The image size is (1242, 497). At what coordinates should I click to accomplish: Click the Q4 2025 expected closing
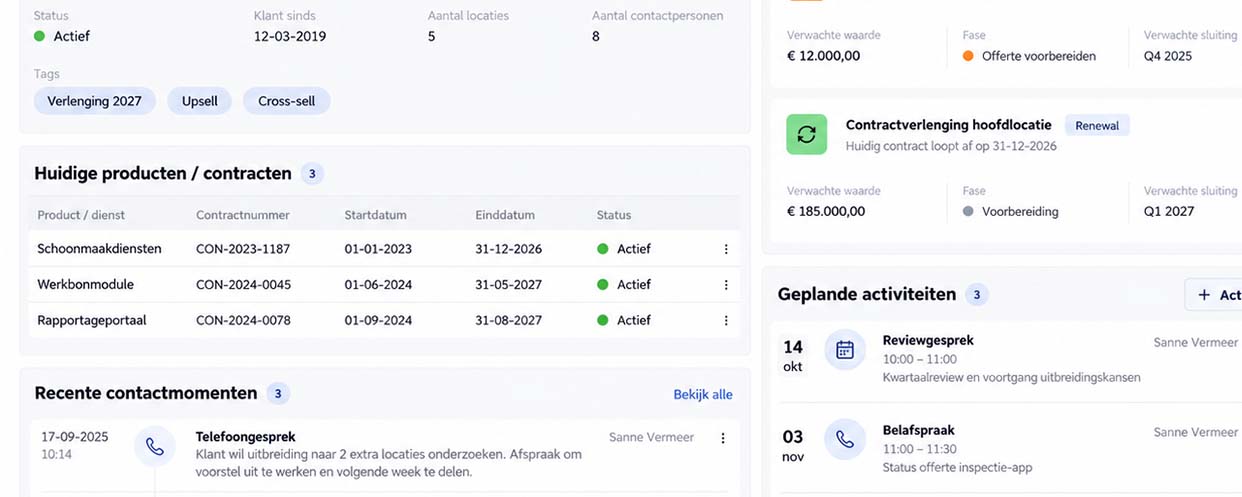coord(1168,57)
